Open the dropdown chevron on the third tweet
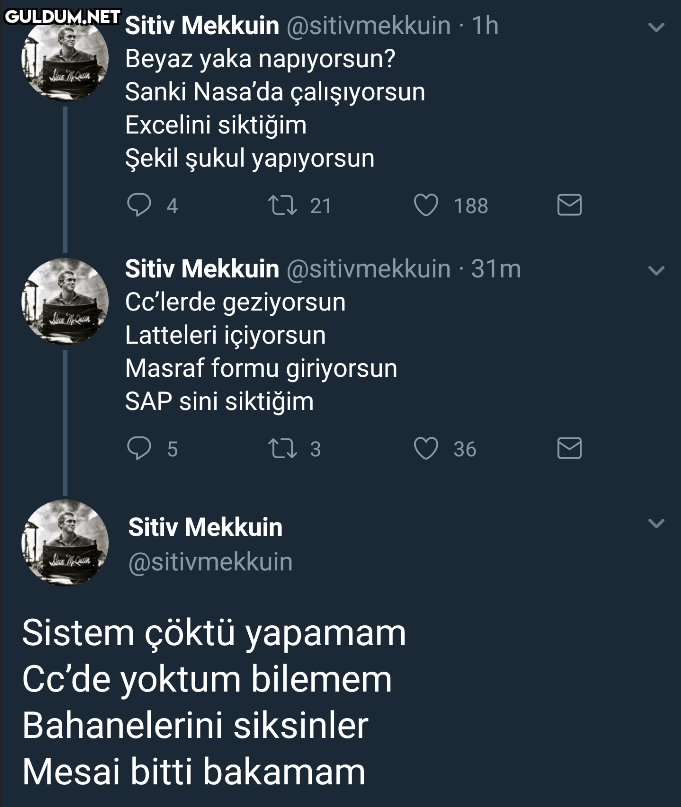The image size is (681, 807). (x=657, y=521)
